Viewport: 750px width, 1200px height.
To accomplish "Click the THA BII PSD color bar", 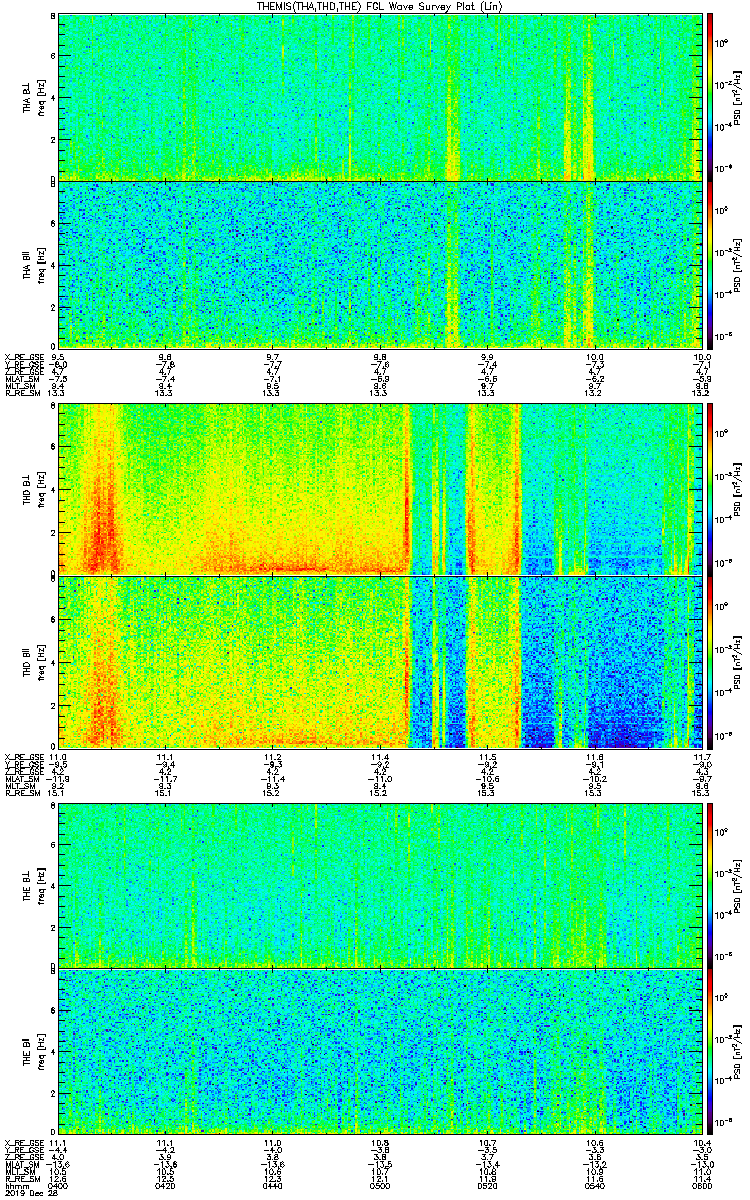I will [710, 264].
